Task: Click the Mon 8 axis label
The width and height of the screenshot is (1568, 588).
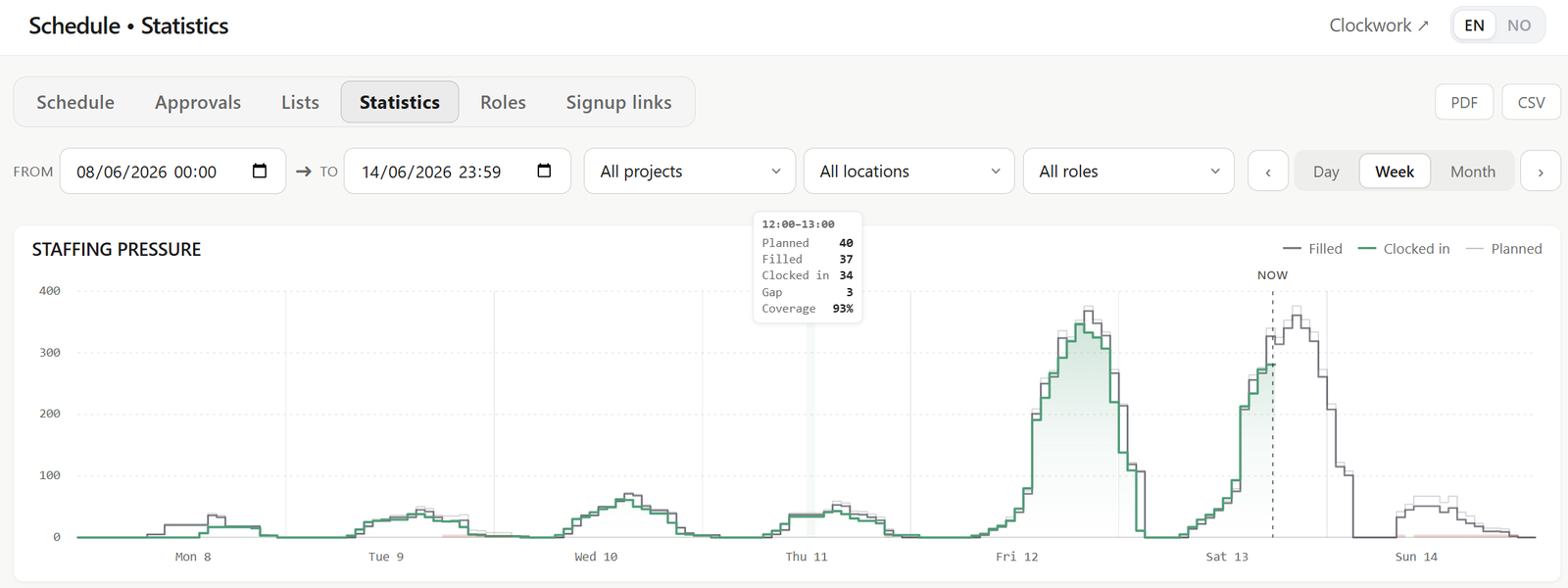Action: point(193,557)
